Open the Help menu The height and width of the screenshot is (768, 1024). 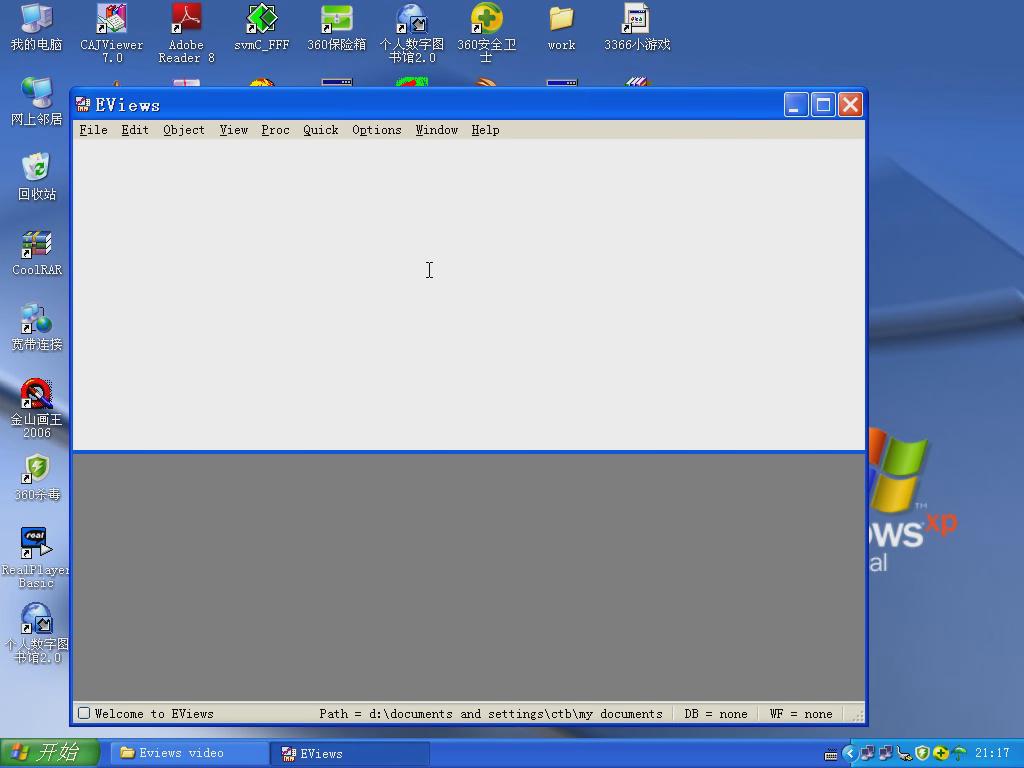click(485, 130)
